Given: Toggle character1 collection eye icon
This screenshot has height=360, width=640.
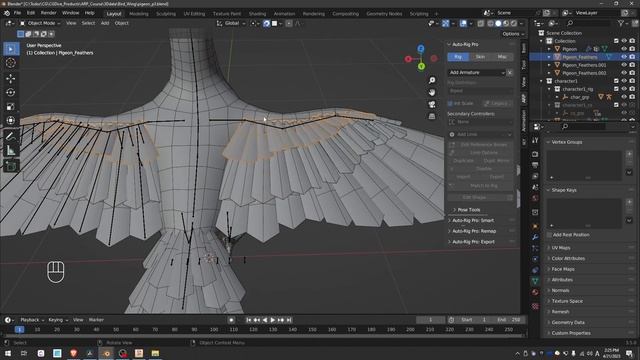Looking at the screenshot, I should (x=624, y=81).
